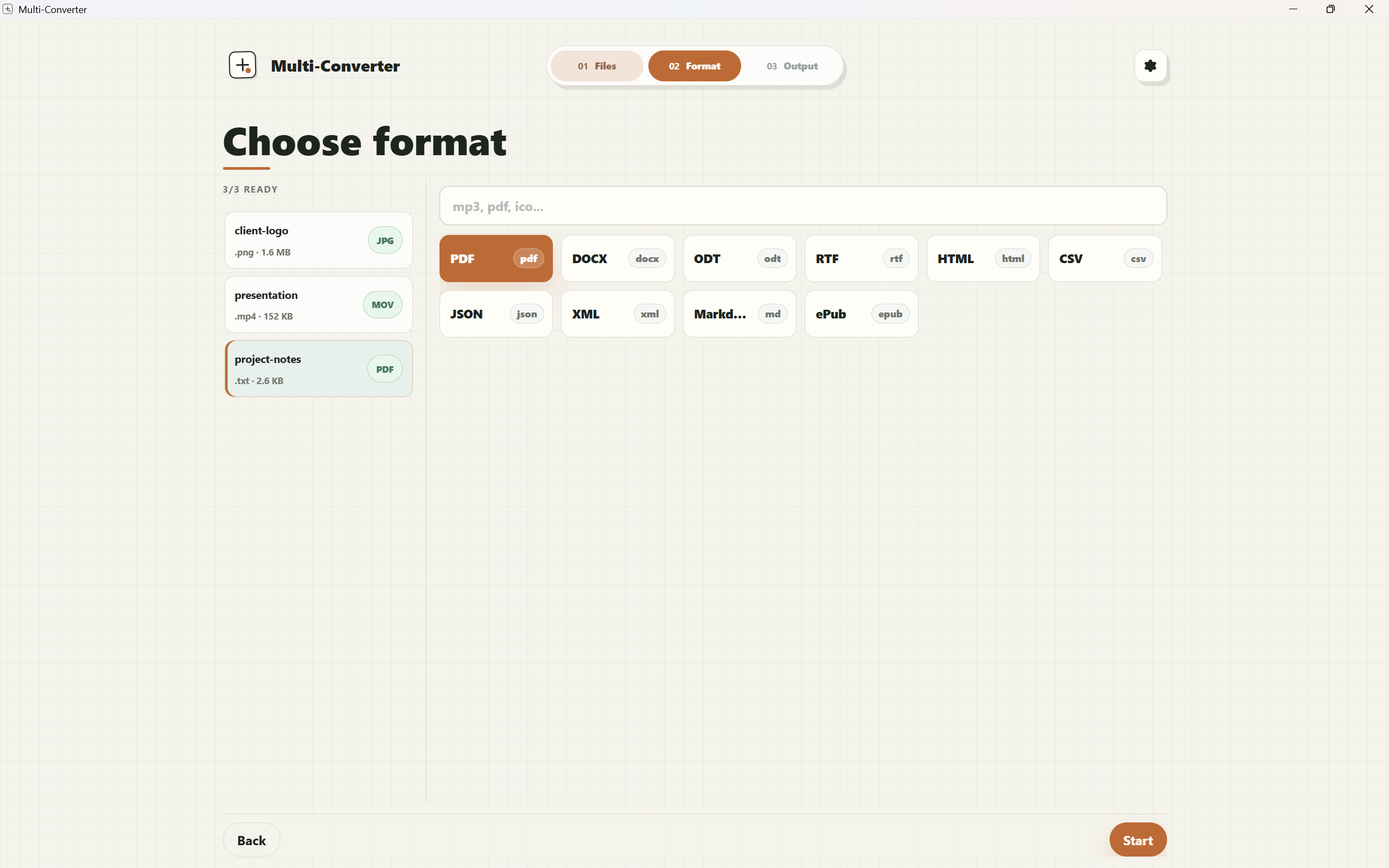1389x868 pixels.
Task: Select ePub as output format
Action: pyautogui.click(x=861, y=314)
